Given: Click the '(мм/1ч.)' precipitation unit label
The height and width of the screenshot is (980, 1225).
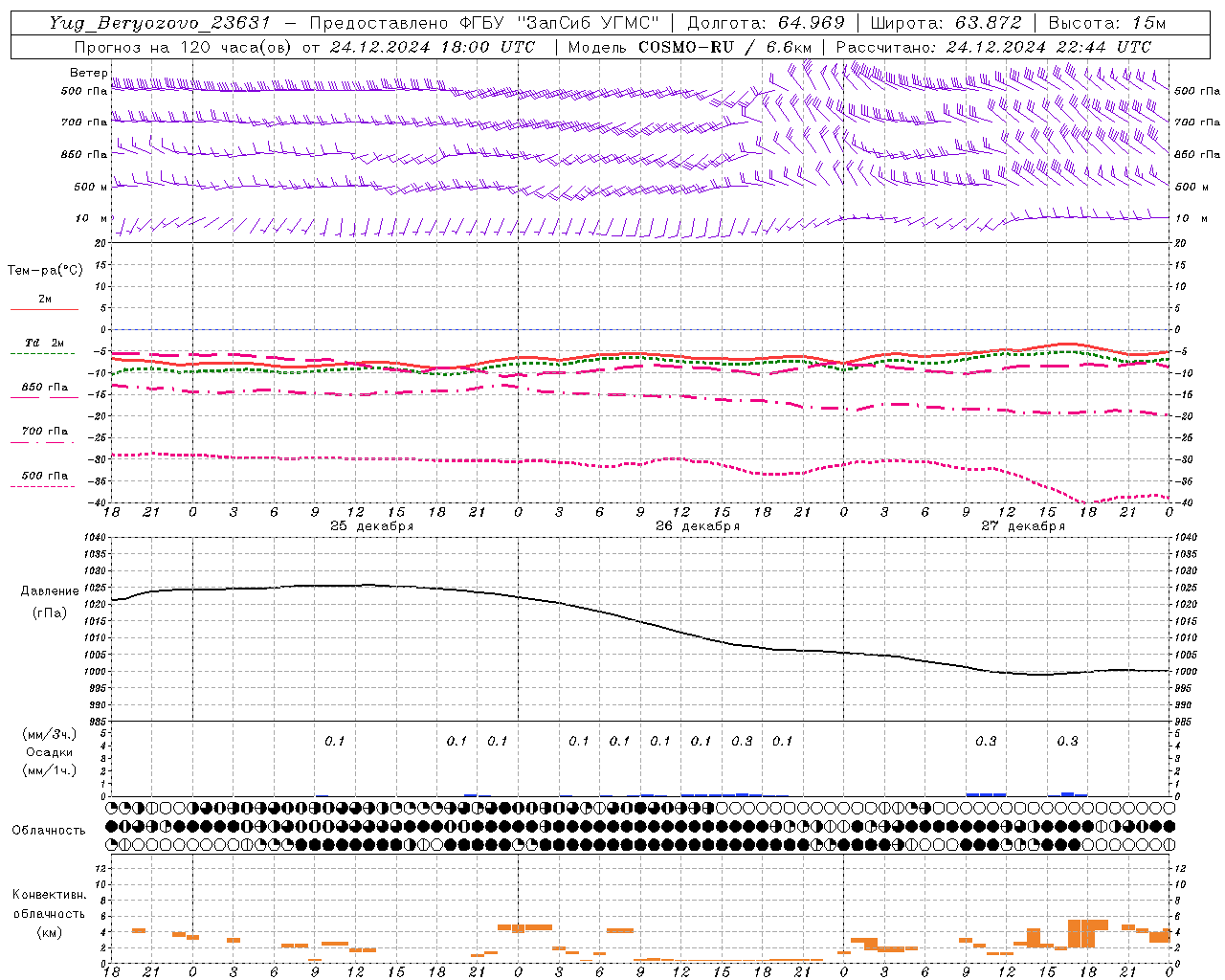Looking at the screenshot, I should coord(50,770).
